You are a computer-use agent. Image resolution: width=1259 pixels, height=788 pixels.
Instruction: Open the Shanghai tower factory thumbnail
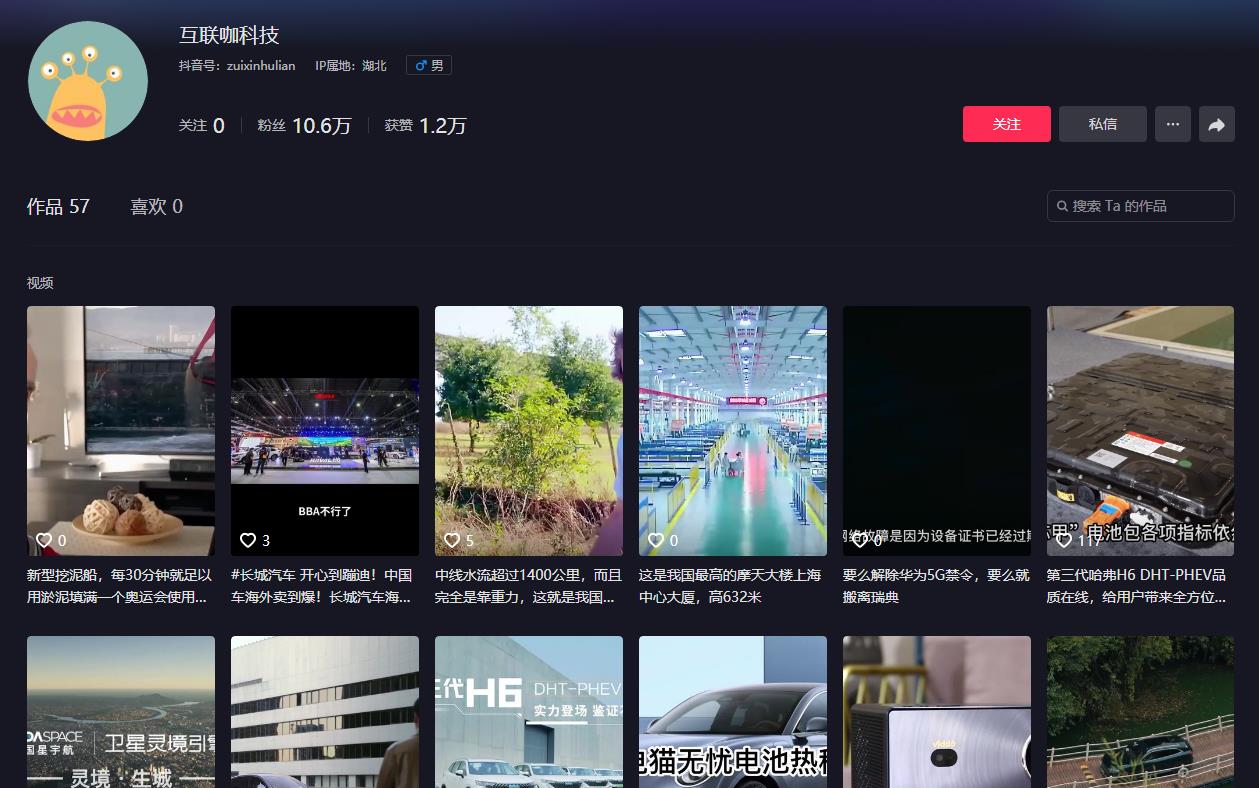point(733,431)
